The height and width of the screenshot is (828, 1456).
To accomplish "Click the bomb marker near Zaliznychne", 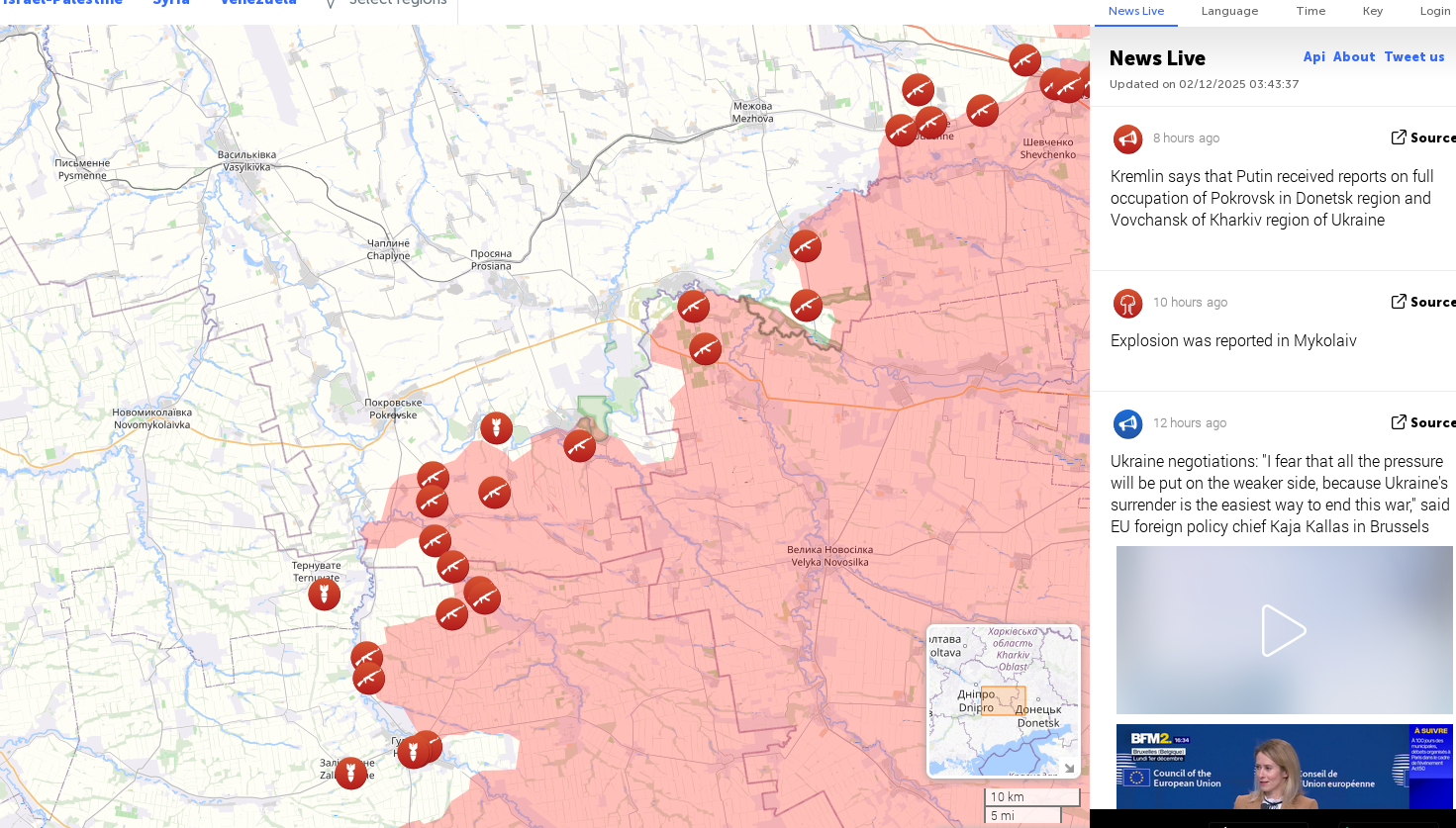I will pos(350,773).
